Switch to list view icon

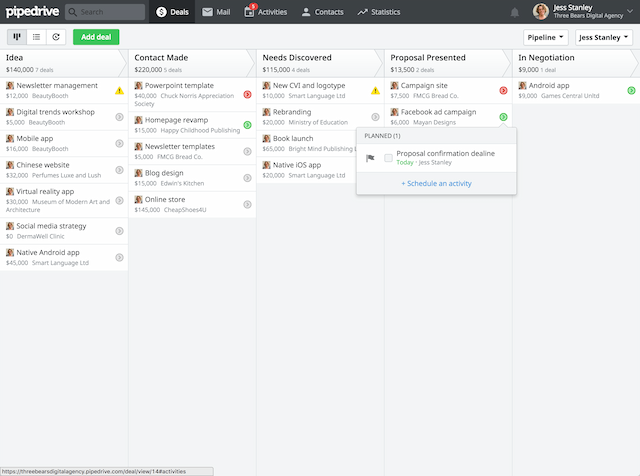[x=36, y=37]
